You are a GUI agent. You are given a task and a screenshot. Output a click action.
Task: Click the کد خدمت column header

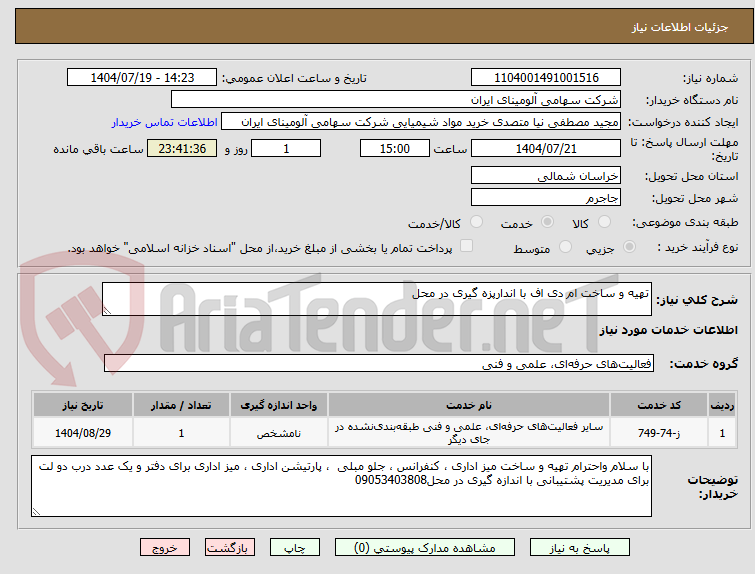click(658, 405)
